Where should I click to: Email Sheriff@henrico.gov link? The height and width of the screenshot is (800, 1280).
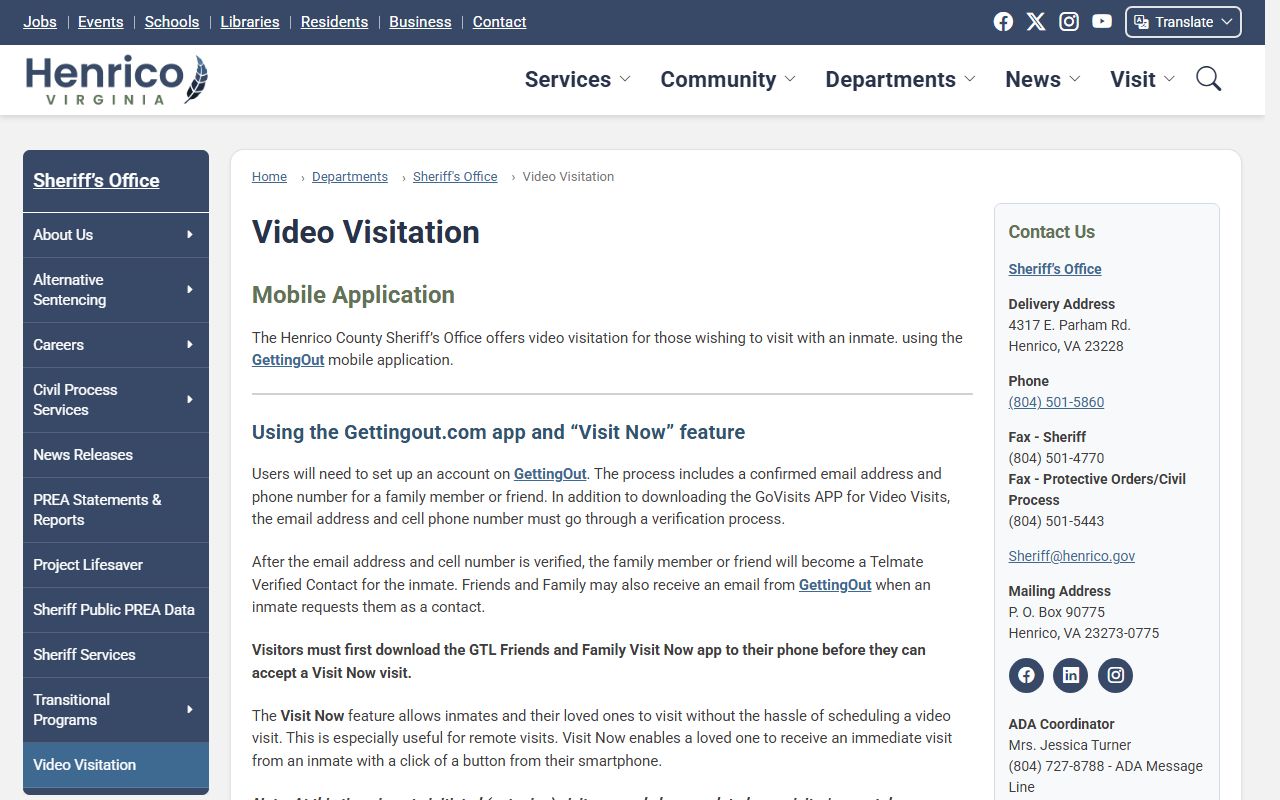[x=1072, y=556]
